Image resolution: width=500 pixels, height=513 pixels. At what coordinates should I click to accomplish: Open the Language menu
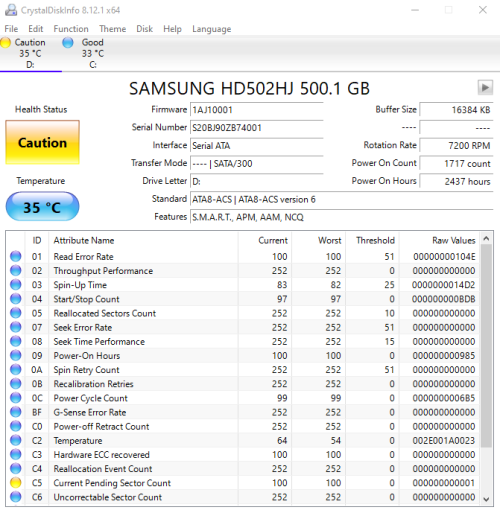212,29
